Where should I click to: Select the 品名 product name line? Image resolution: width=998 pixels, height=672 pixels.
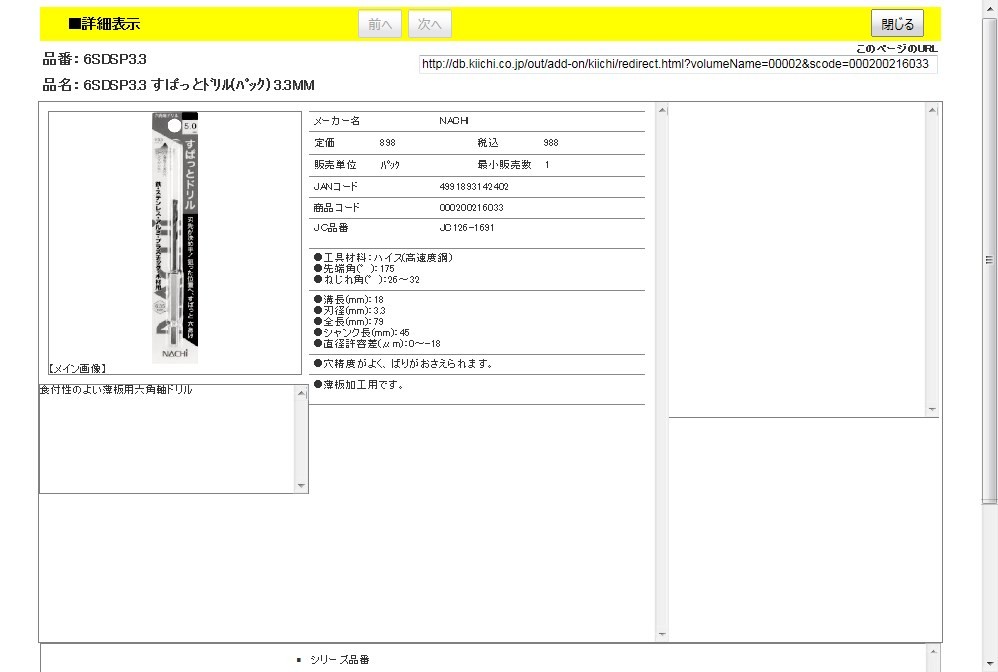(178, 85)
